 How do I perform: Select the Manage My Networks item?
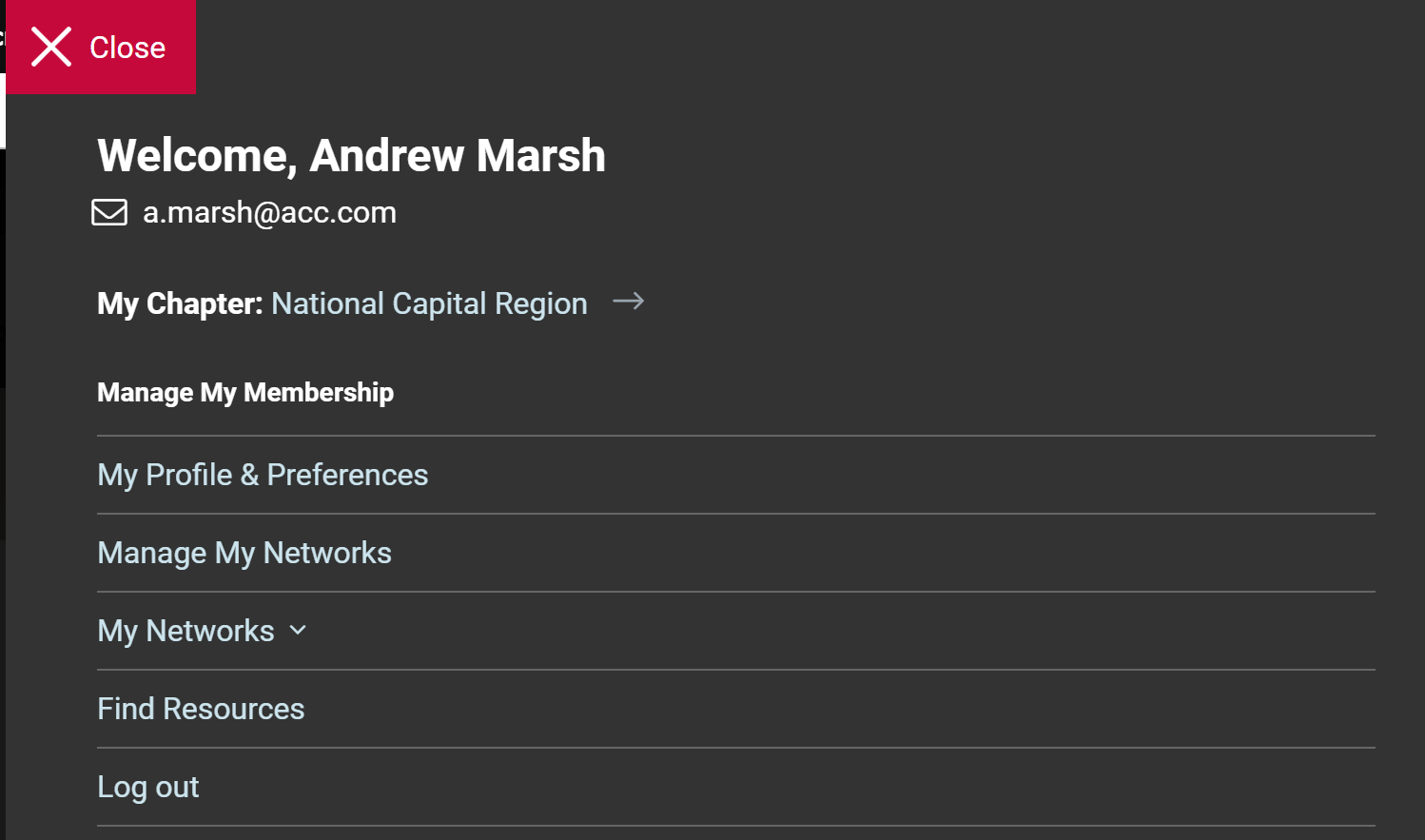point(244,553)
